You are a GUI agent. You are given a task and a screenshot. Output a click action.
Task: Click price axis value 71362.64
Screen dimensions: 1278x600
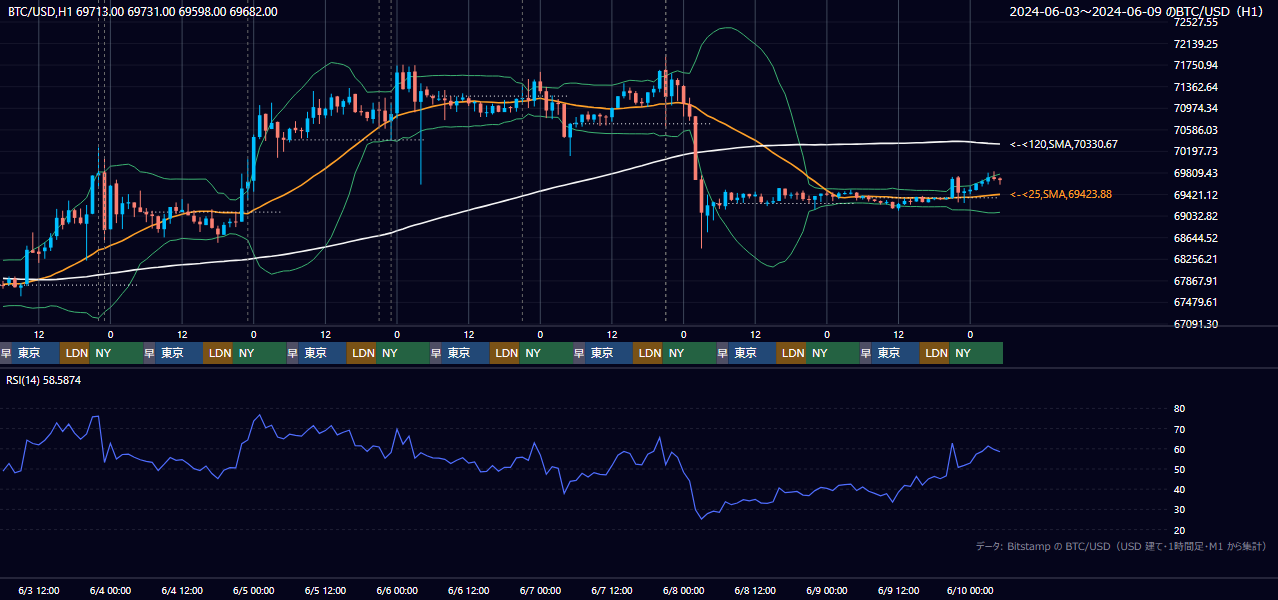(1197, 86)
